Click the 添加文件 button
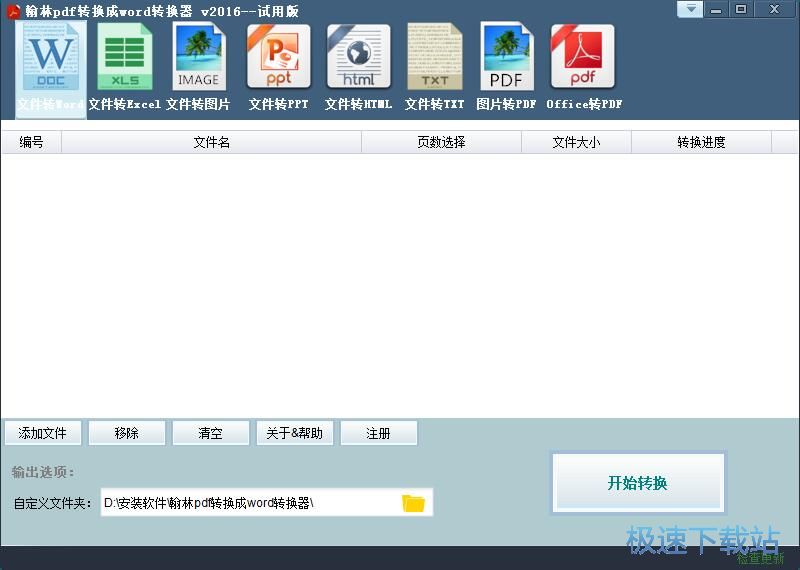The height and width of the screenshot is (570, 800). 43,433
